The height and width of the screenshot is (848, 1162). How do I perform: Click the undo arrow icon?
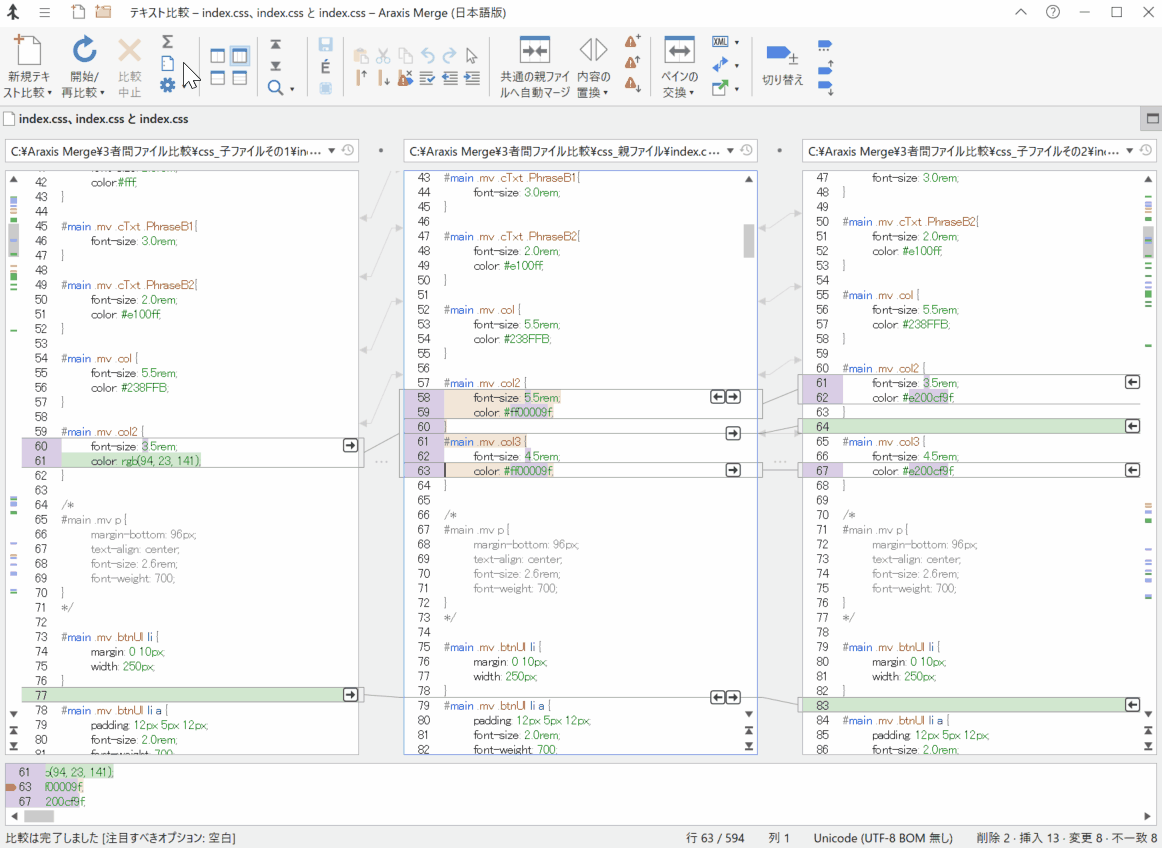click(428, 56)
